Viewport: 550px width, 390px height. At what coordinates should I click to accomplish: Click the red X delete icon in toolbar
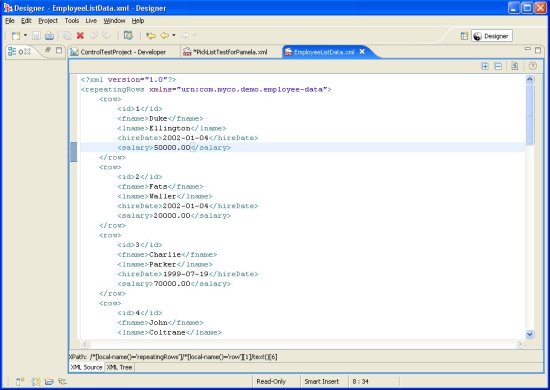[x=80, y=35]
